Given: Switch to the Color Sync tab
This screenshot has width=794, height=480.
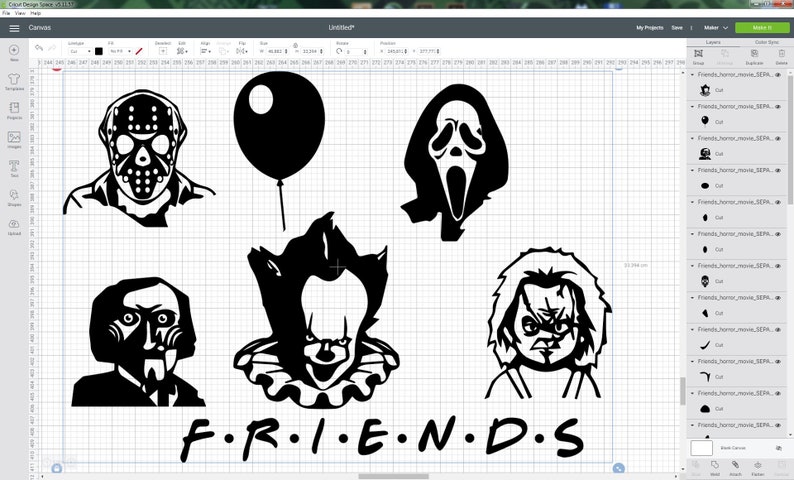Looking at the screenshot, I should (767, 43).
